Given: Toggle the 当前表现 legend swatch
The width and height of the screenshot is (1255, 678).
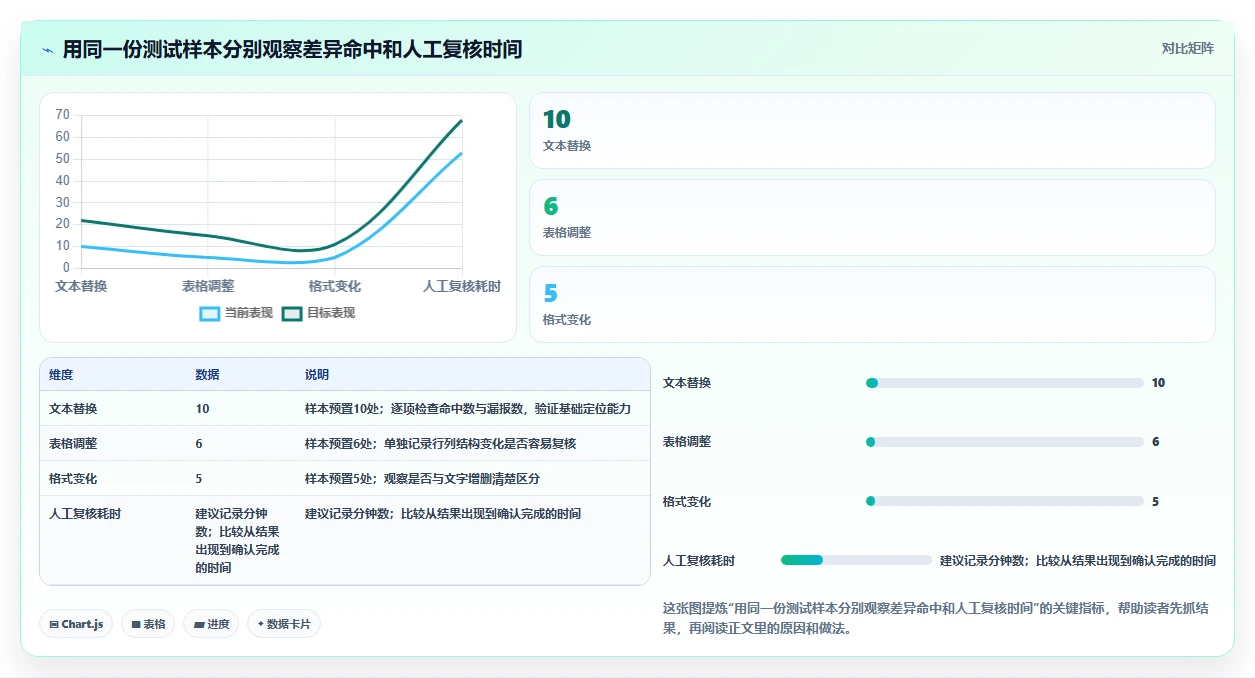Looking at the screenshot, I should [x=210, y=313].
